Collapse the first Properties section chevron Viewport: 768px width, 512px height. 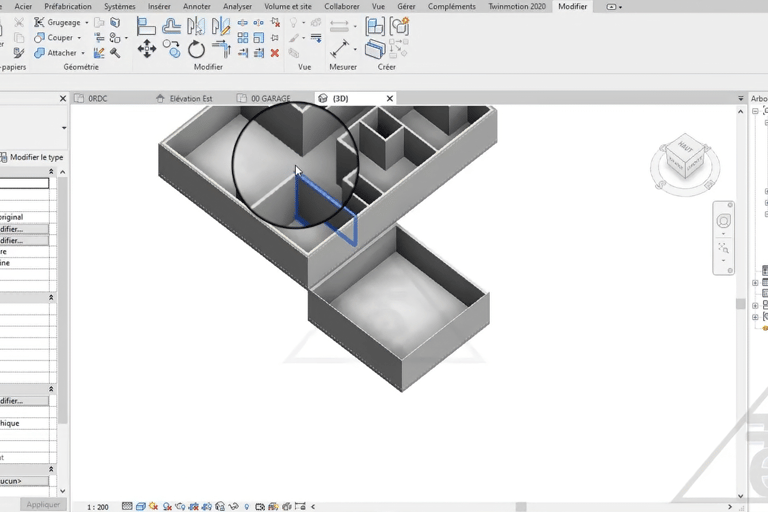point(51,171)
